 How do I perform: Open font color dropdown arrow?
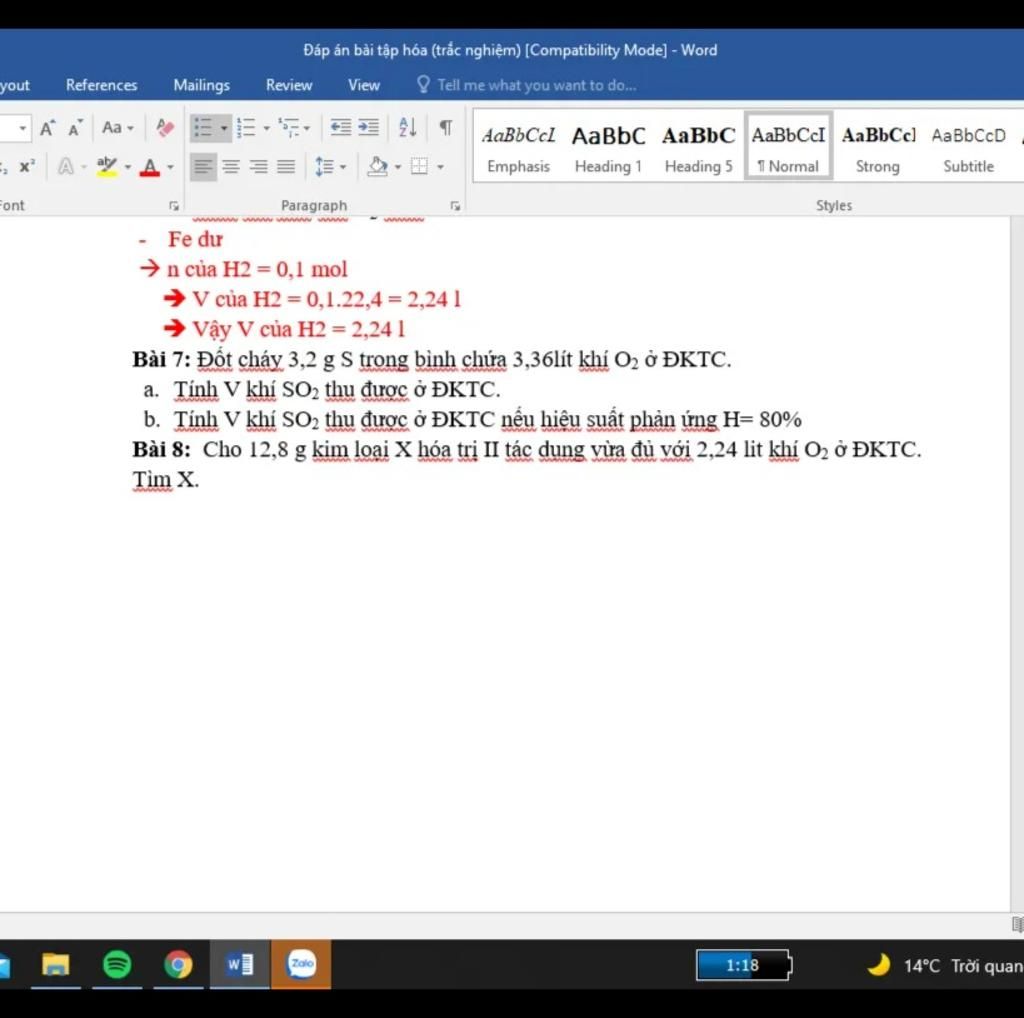170,167
